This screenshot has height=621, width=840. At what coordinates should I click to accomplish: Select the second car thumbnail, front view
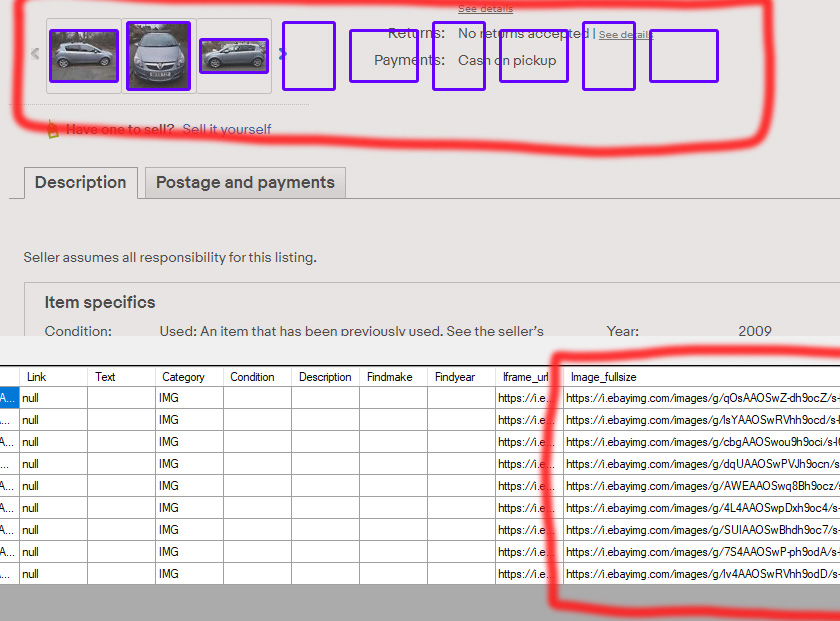[x=158, y=56]
